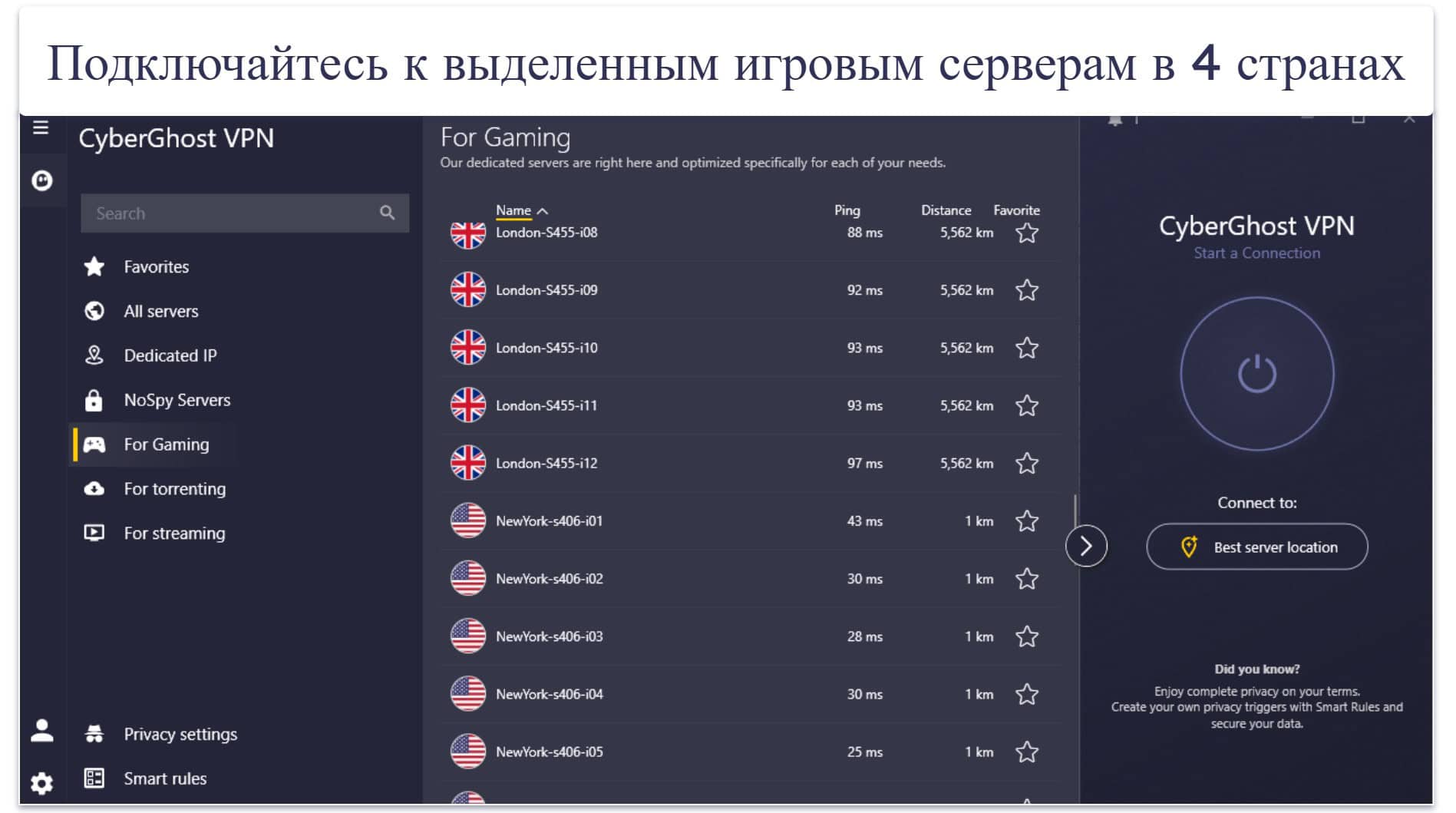Click the location pin star icon

click(1188, 547)
